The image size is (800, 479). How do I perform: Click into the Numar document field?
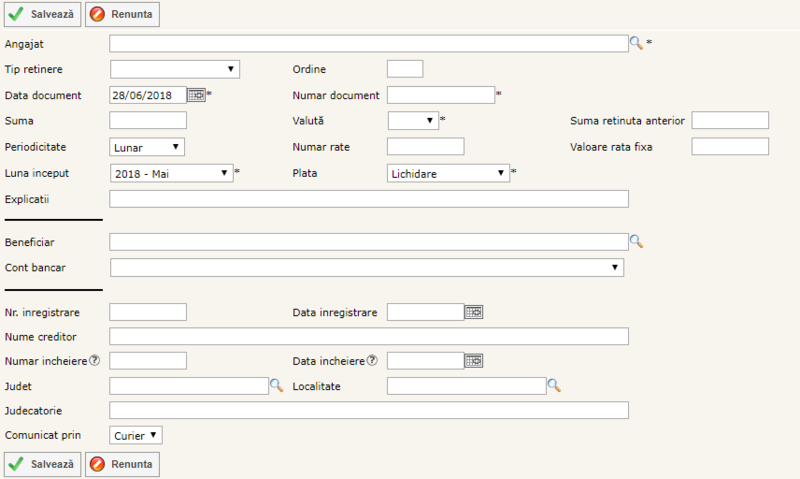[440, 95]
